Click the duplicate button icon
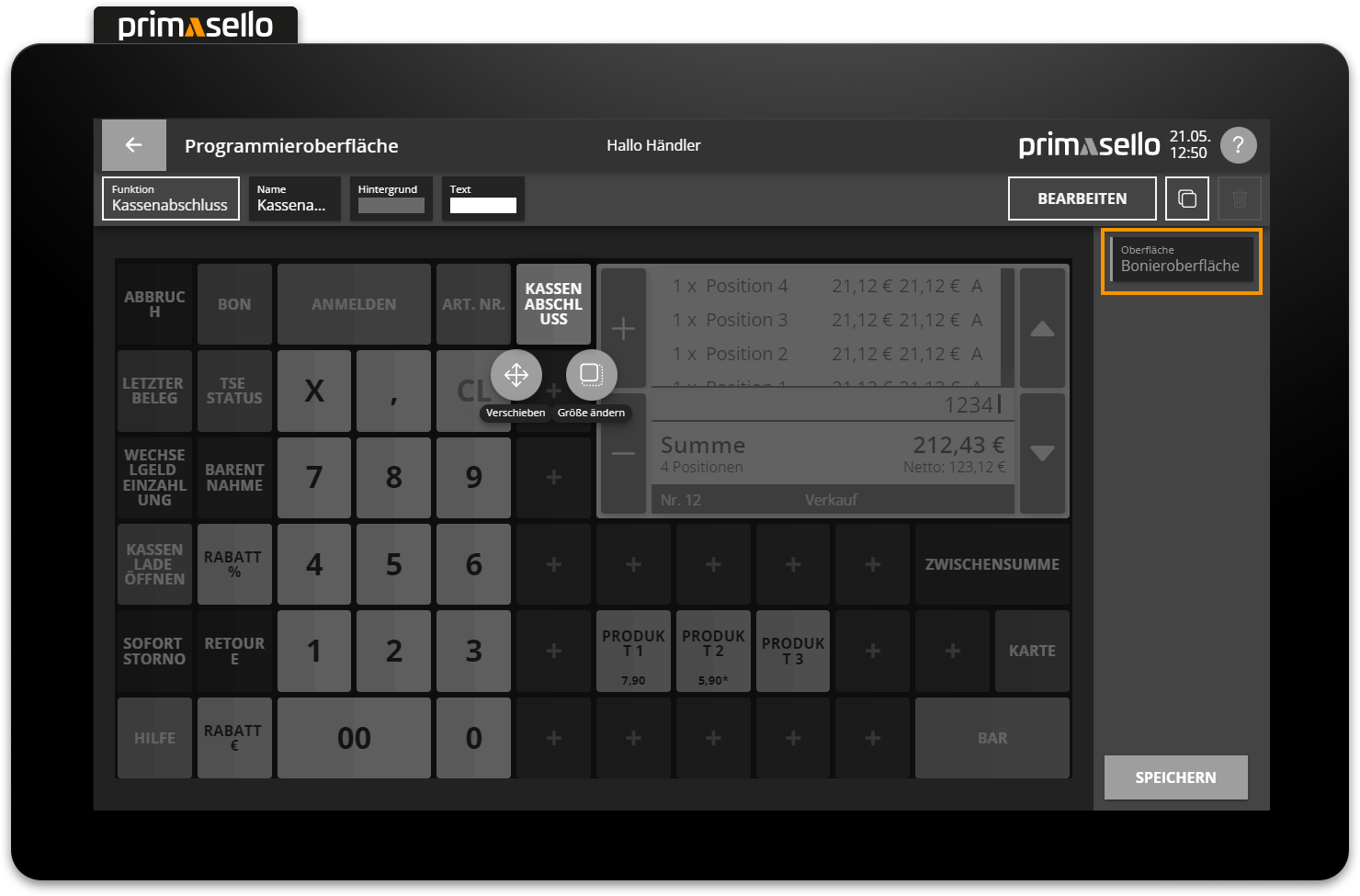Image resolution: width=1360 pixels, height=896 pixels. point(1186,198)
